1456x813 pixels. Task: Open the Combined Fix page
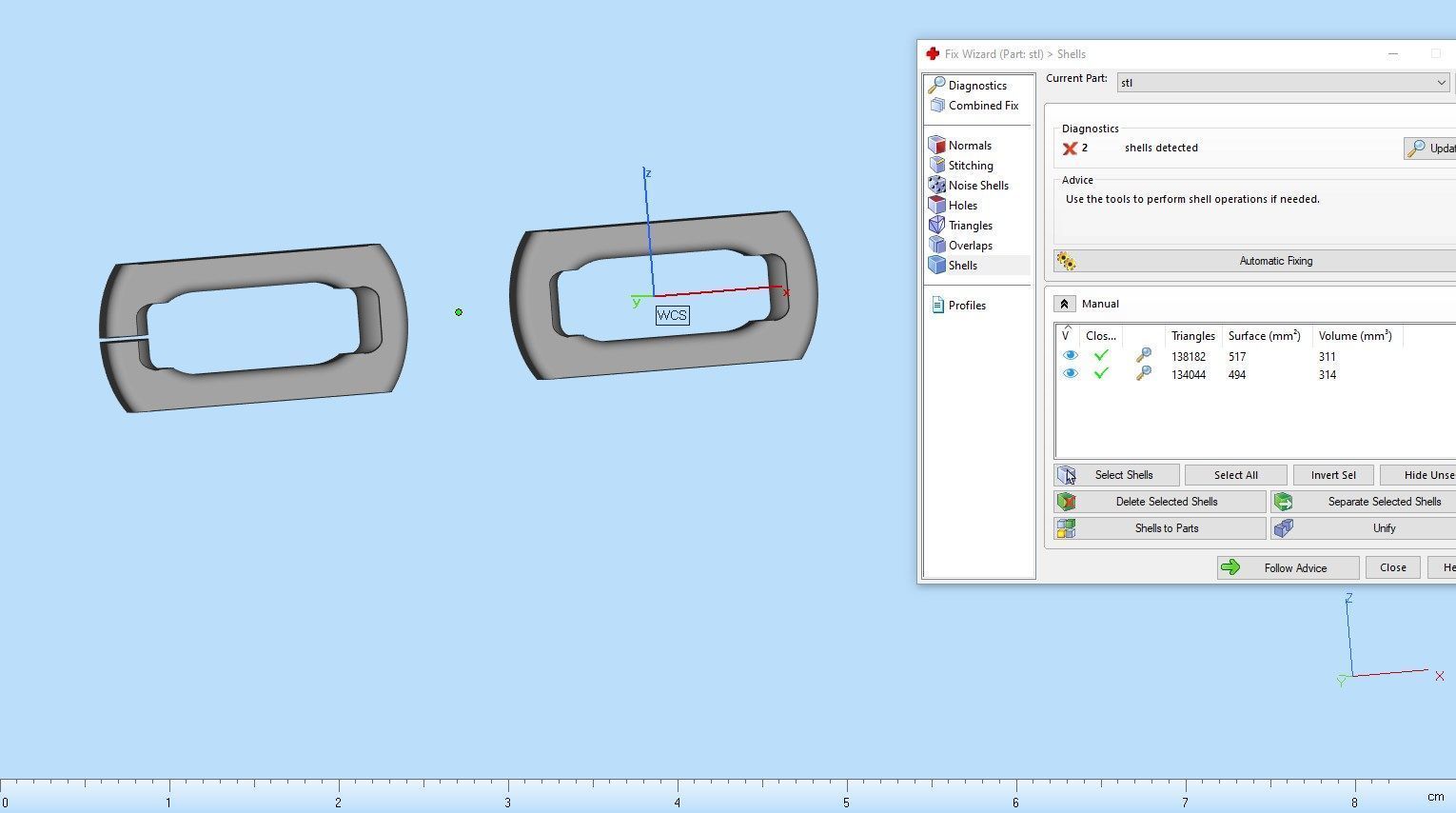[983, 106]
